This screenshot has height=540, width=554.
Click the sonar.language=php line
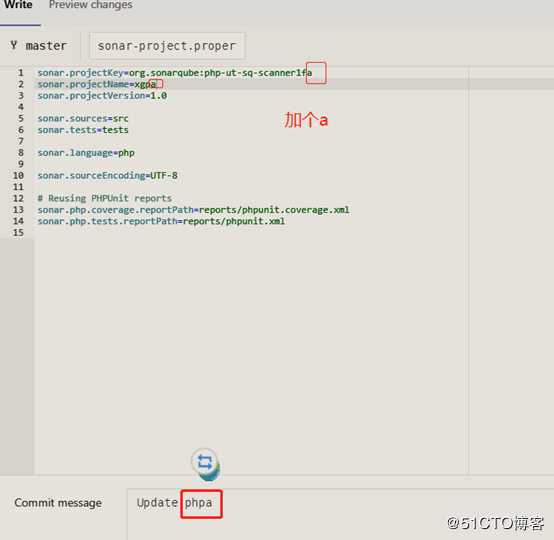(x=86, y=153)
